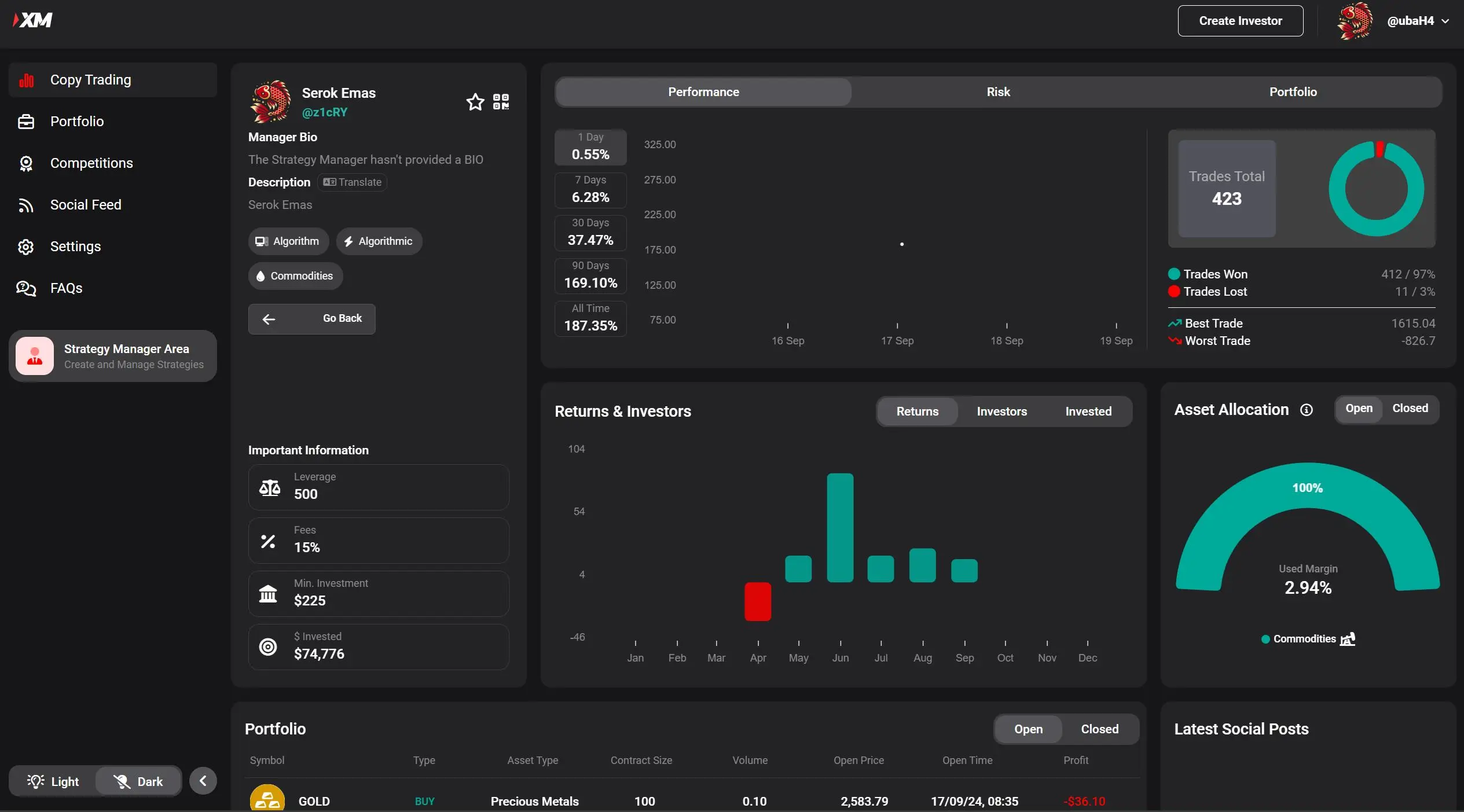Click the Min. Investment bank icon
1464x812 pixels.
coord(268,594)
